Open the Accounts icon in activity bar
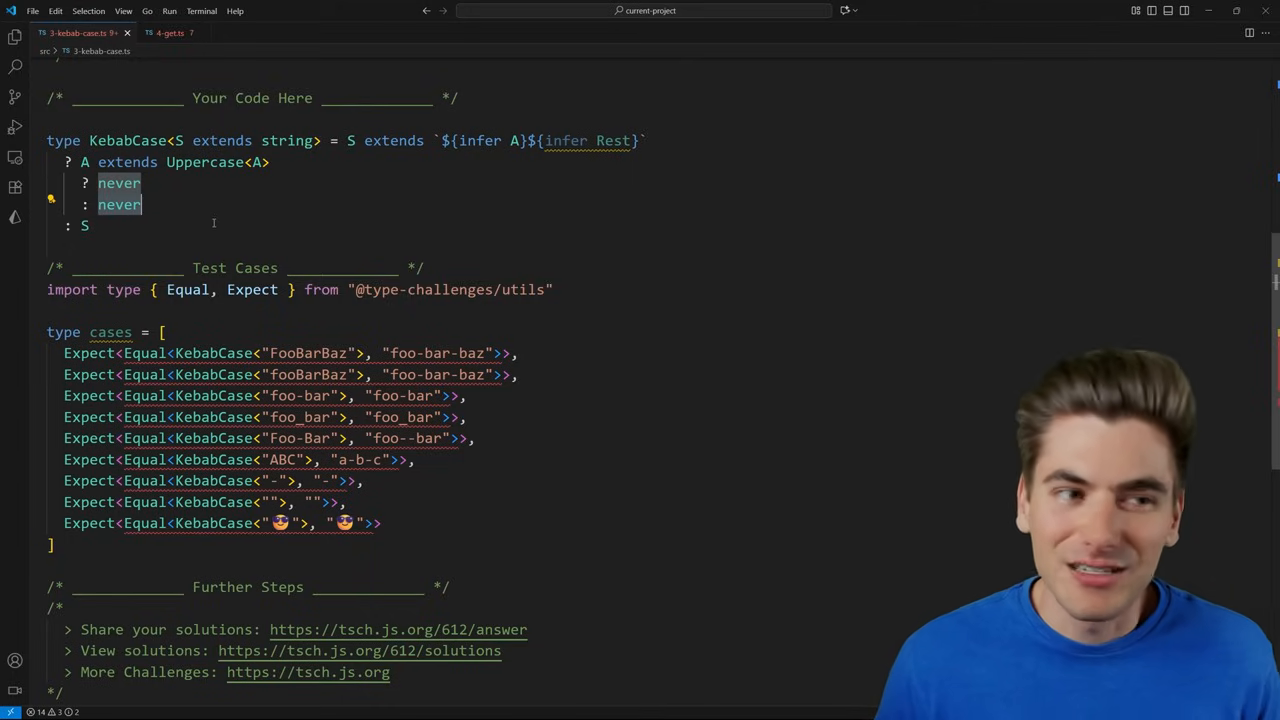The height and width of the screenshot is (720, 1280). 15,661
